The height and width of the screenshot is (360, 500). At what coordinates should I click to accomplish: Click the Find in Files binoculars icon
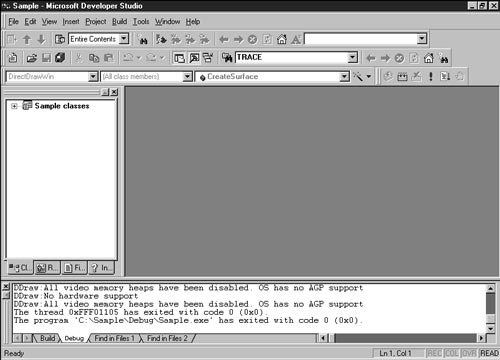click(x=227, y=58)
